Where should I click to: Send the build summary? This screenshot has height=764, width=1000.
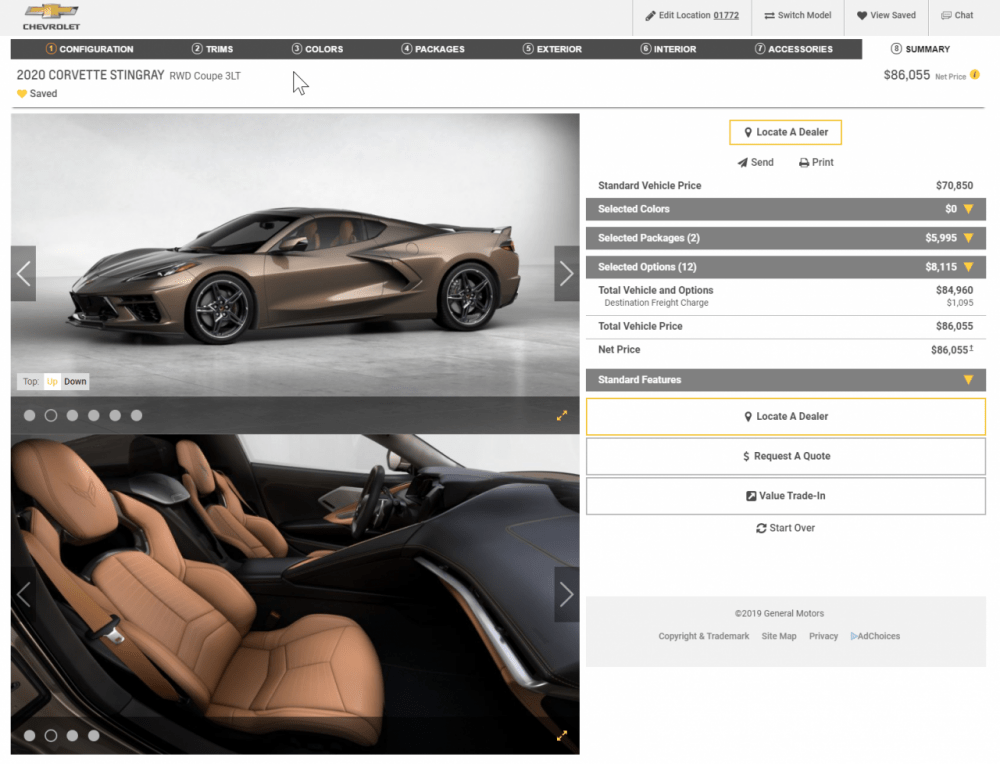(755, 162)
